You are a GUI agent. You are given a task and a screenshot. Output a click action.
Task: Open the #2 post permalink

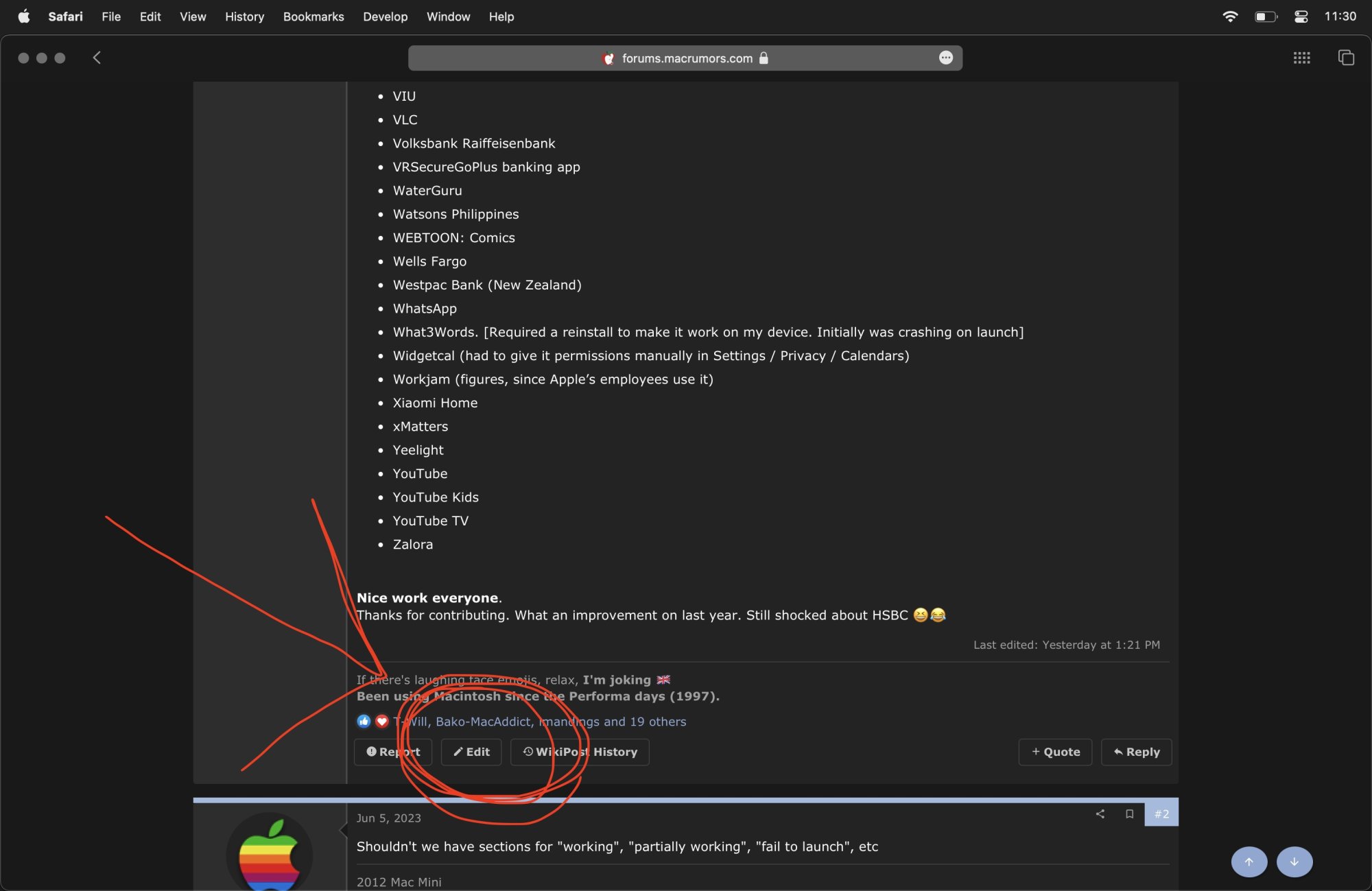pyautogui.click(x=1161, y=813)
